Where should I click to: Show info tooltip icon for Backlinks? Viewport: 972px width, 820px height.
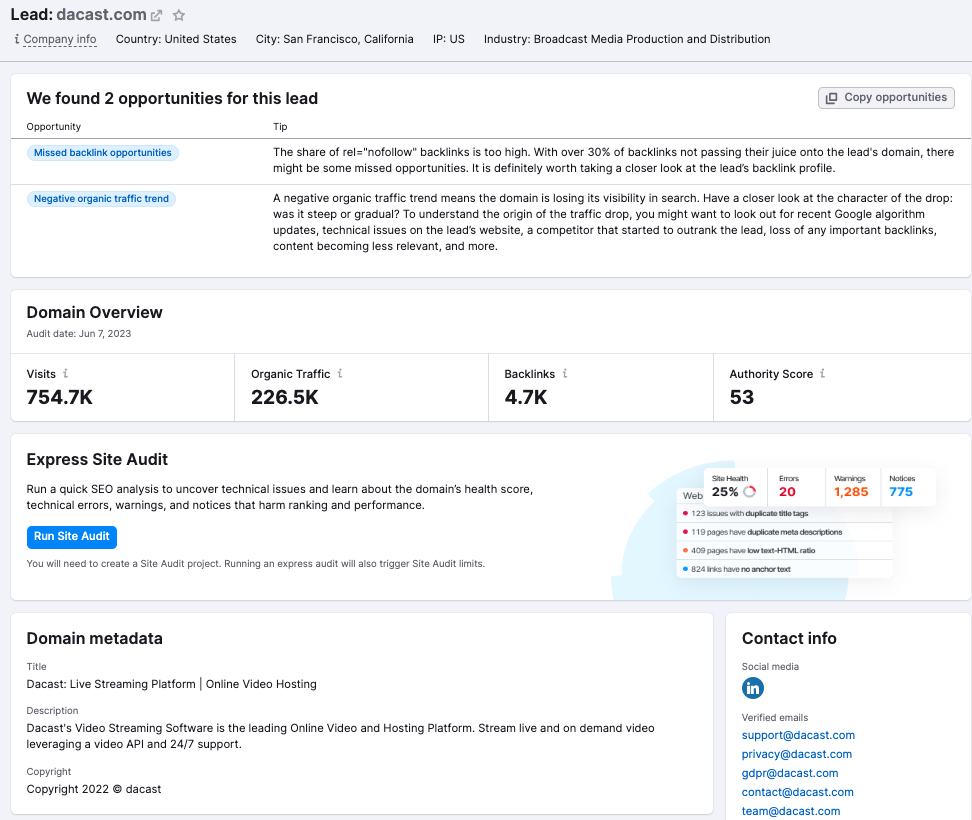tap(565, 373)
